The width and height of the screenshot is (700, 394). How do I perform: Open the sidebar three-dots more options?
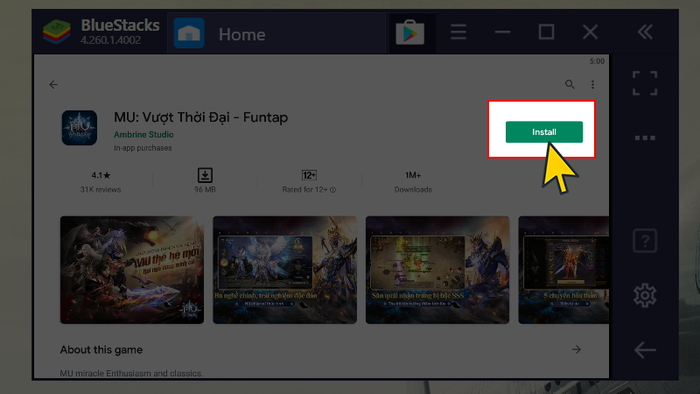click(645, 138)
